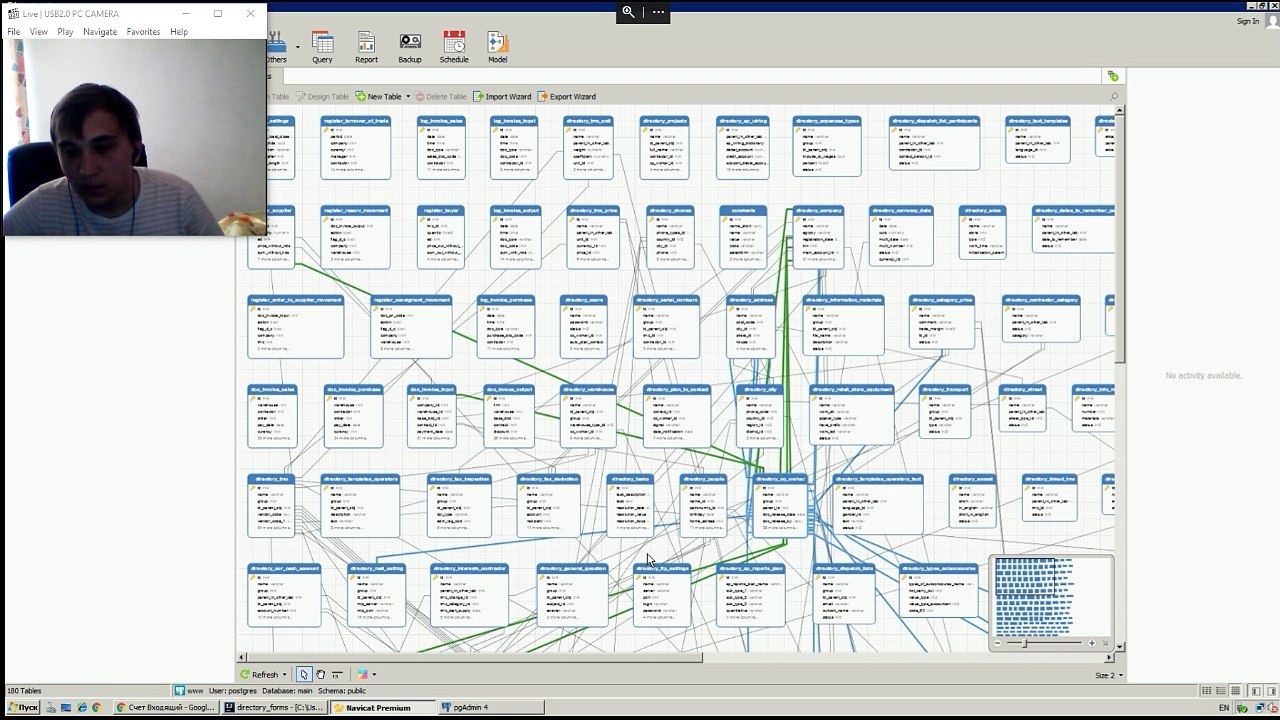
Task: Open the Model designer icon
Action: (497, 47)
